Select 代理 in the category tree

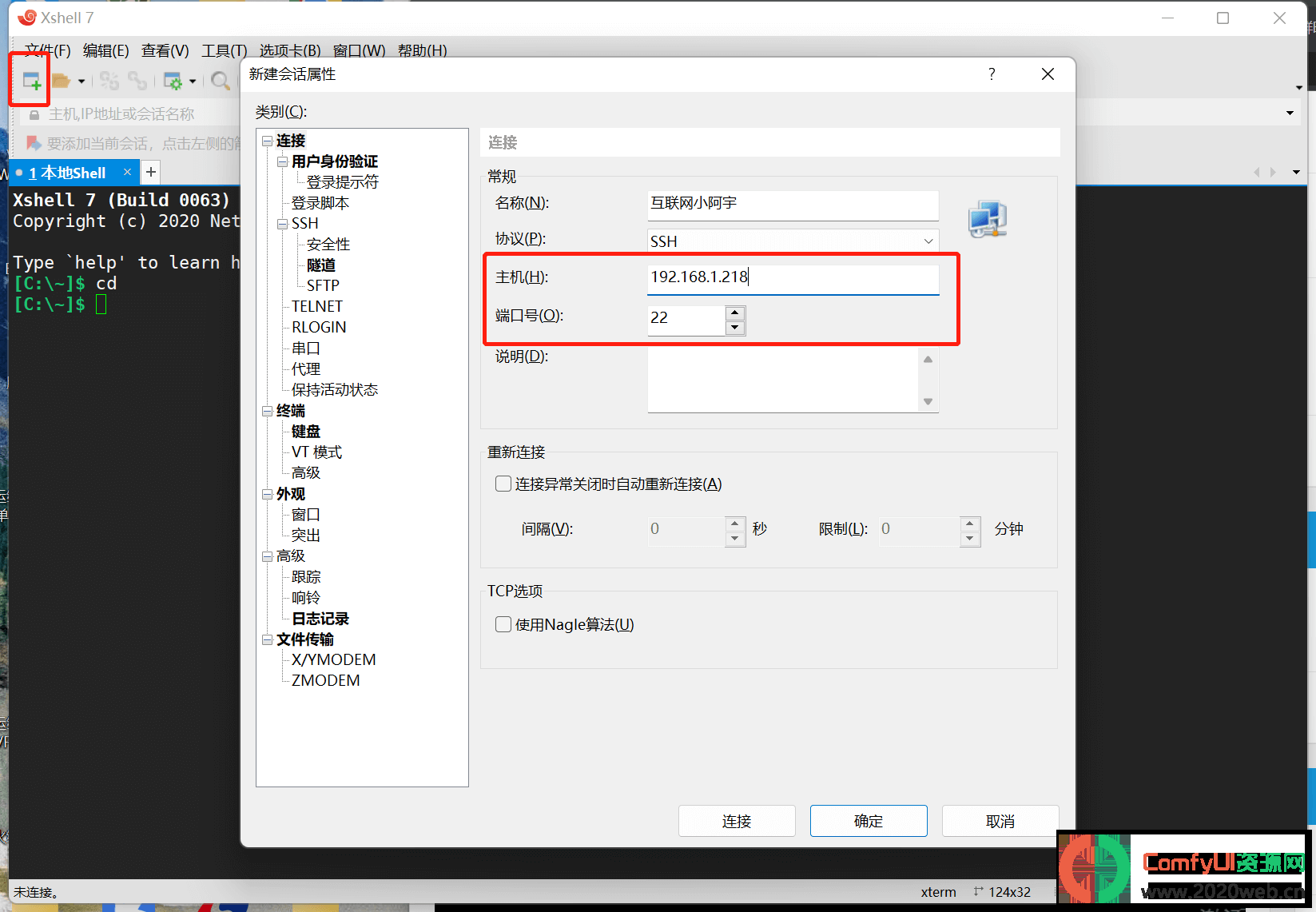click(x=306, y=369)
